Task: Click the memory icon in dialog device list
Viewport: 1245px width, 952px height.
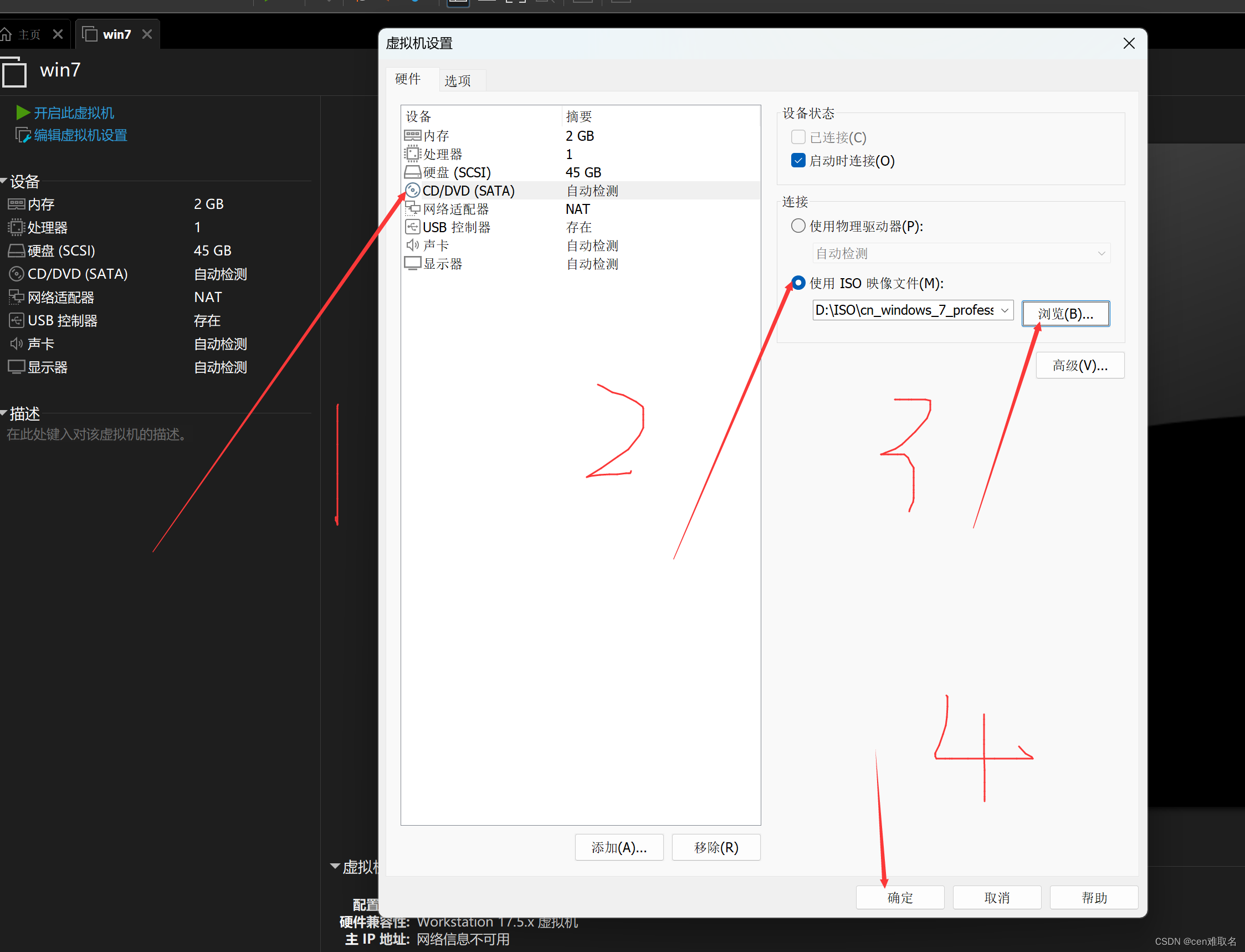Action: tap(412, 135)
